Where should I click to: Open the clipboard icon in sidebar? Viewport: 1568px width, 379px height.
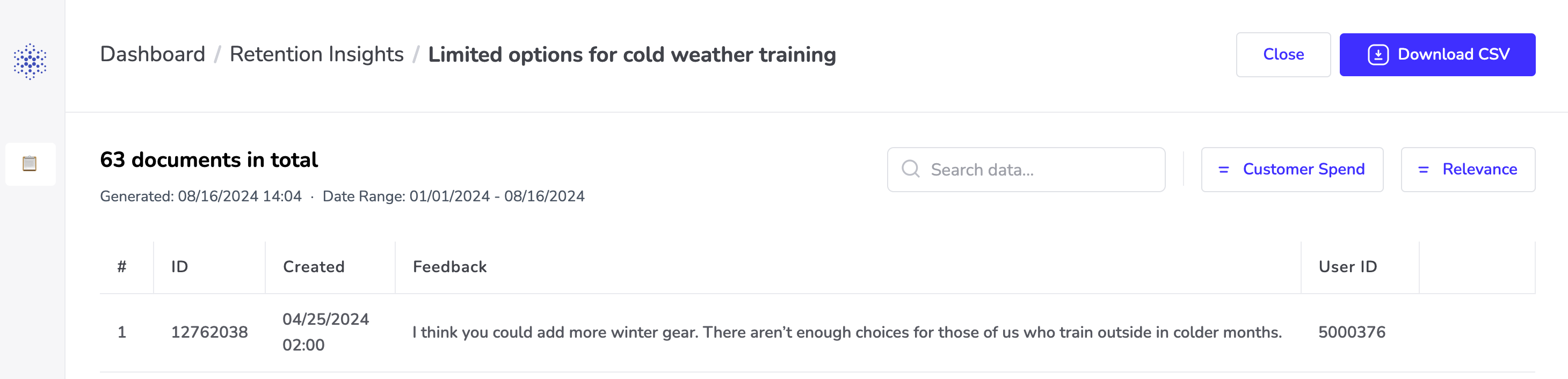(x=30, y=164)
